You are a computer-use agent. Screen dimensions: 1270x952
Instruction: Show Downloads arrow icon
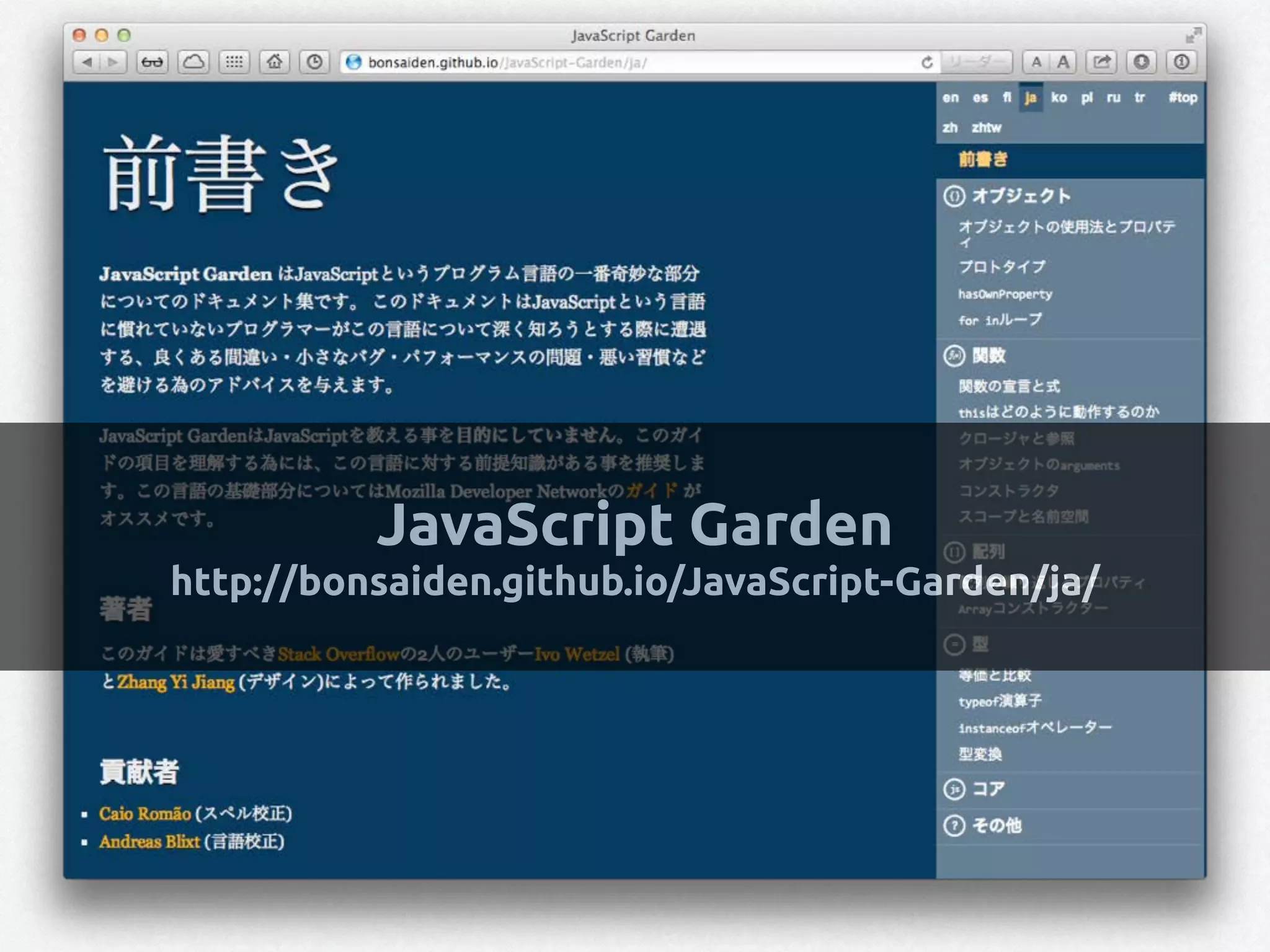pyautogui.click(x=1142, y=62)
